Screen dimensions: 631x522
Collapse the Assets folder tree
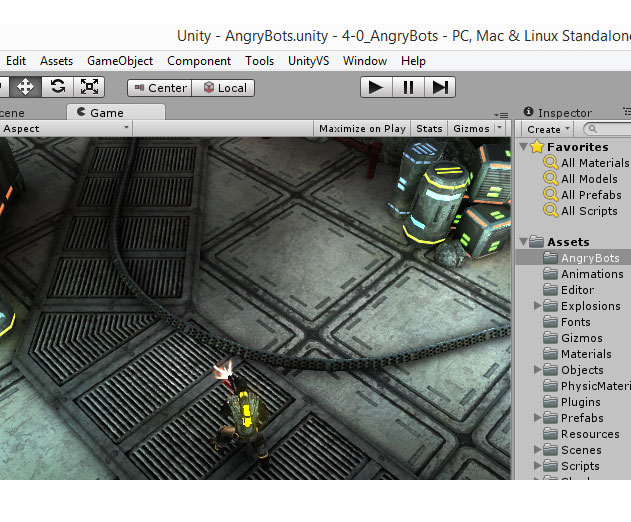(x=523, y=241)
